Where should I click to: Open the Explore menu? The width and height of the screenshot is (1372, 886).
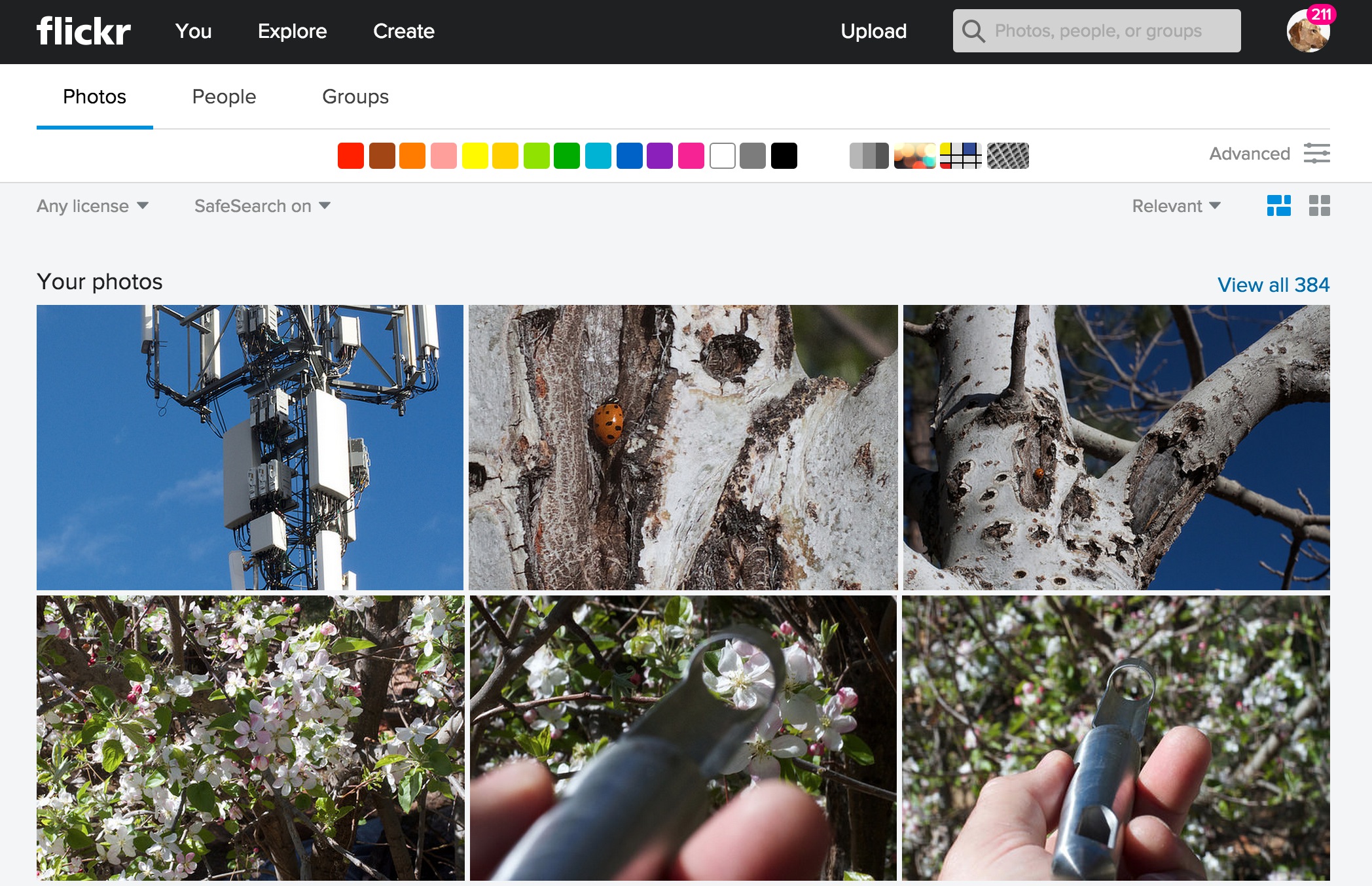[292, 31]
